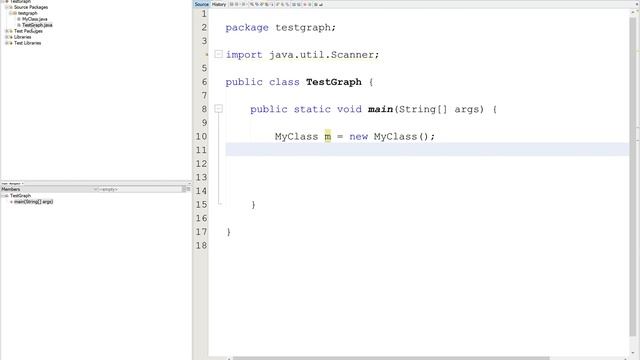Place cursor on highlighted variable m
This screenshot has height=360, width=640.
[x=328, y=136]
